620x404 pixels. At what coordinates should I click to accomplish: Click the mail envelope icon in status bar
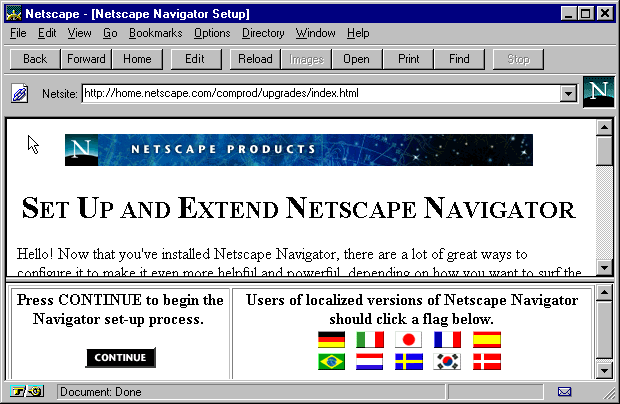[x=564, y=392]
